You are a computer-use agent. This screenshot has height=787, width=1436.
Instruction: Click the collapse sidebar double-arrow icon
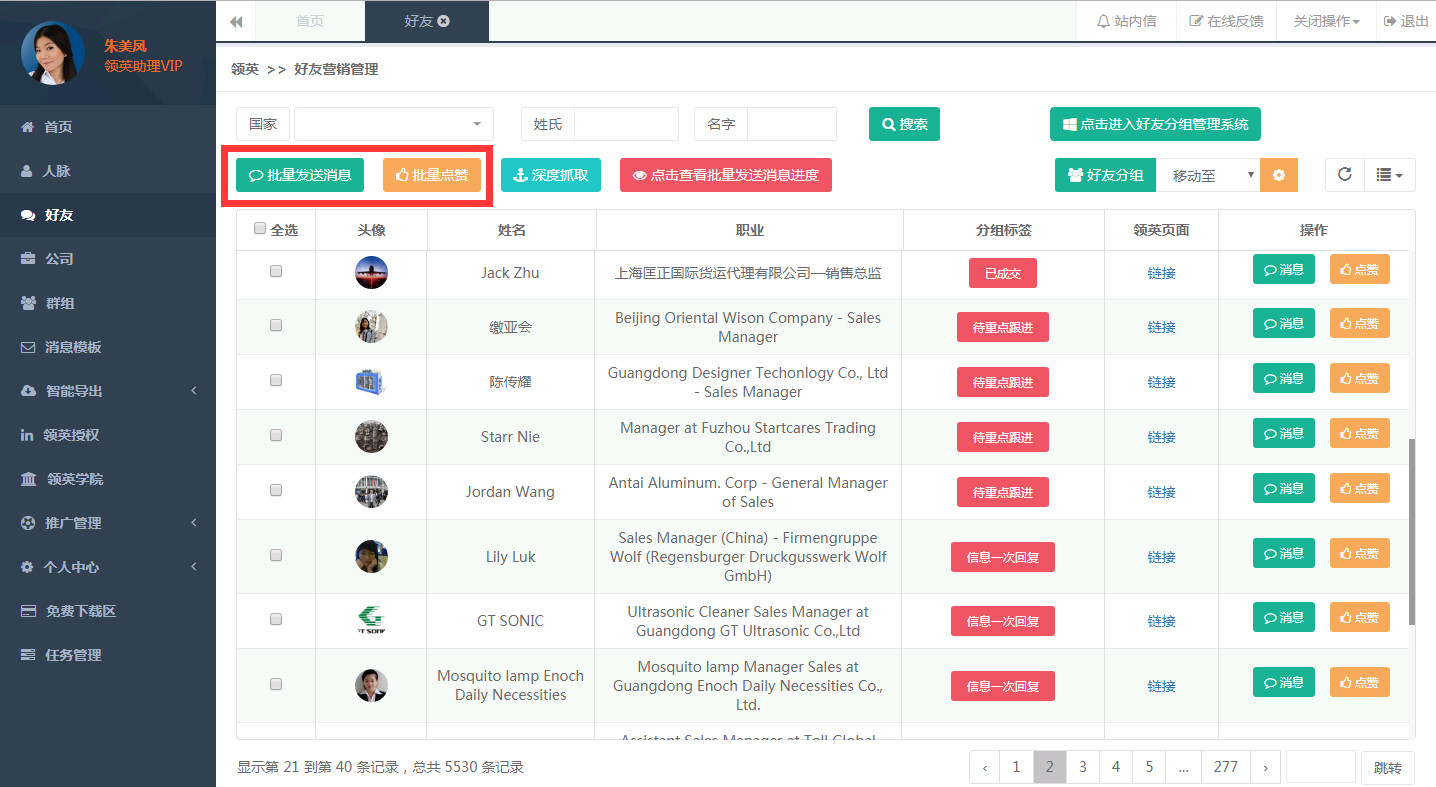coord(236,21)
